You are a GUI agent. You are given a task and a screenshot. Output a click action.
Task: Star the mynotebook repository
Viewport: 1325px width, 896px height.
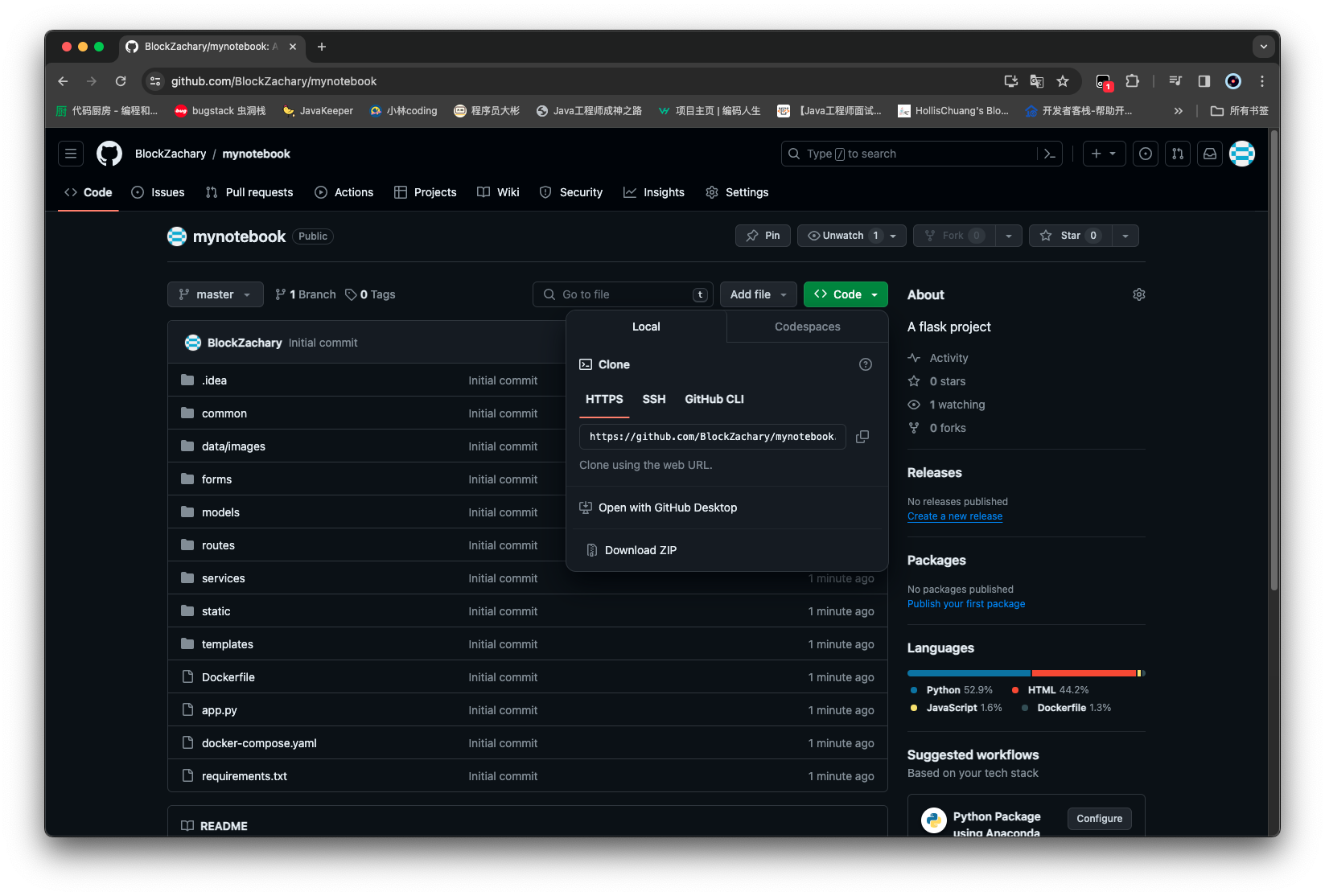click(1071, 236)
